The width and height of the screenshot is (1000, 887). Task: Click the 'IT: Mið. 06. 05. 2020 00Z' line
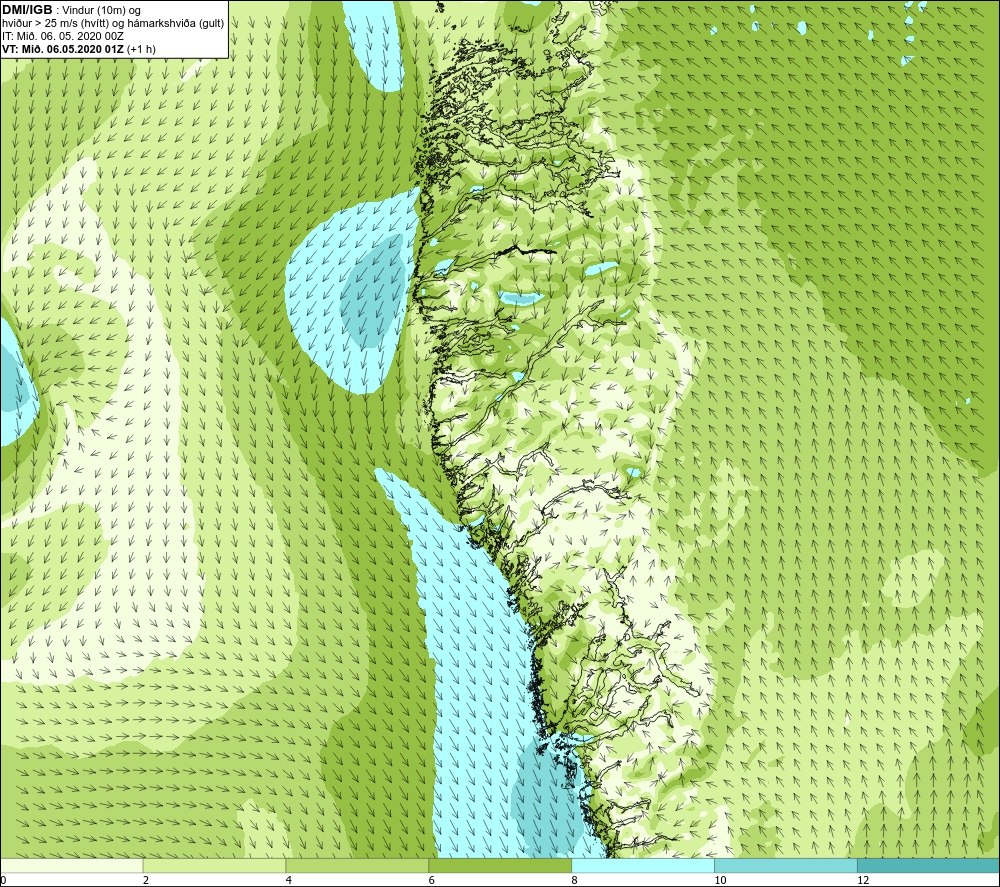[62, 36]
